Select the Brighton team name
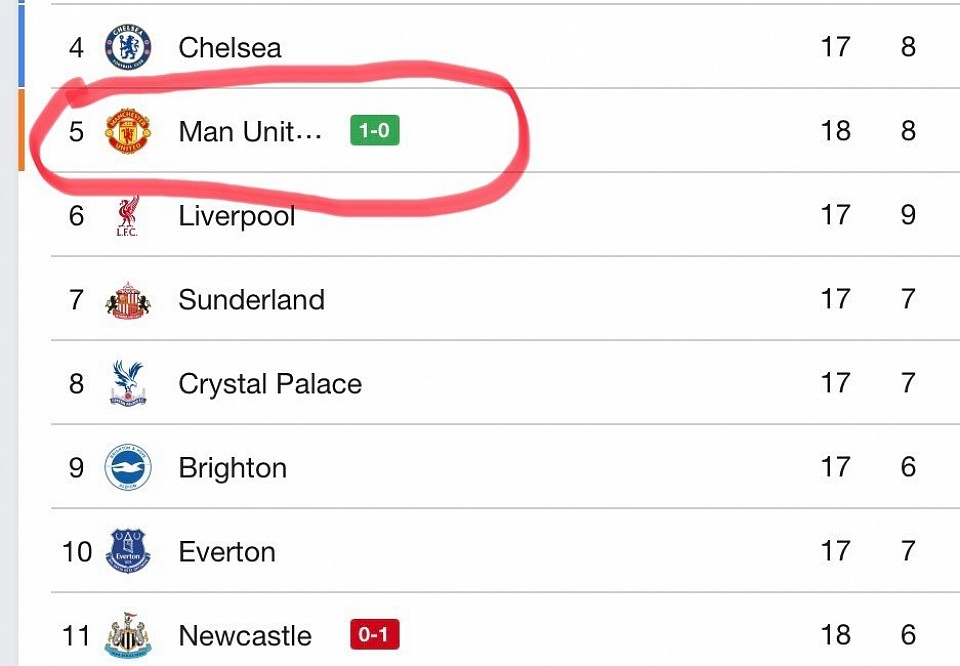This screenshot has height=666, width=960. 232,468
